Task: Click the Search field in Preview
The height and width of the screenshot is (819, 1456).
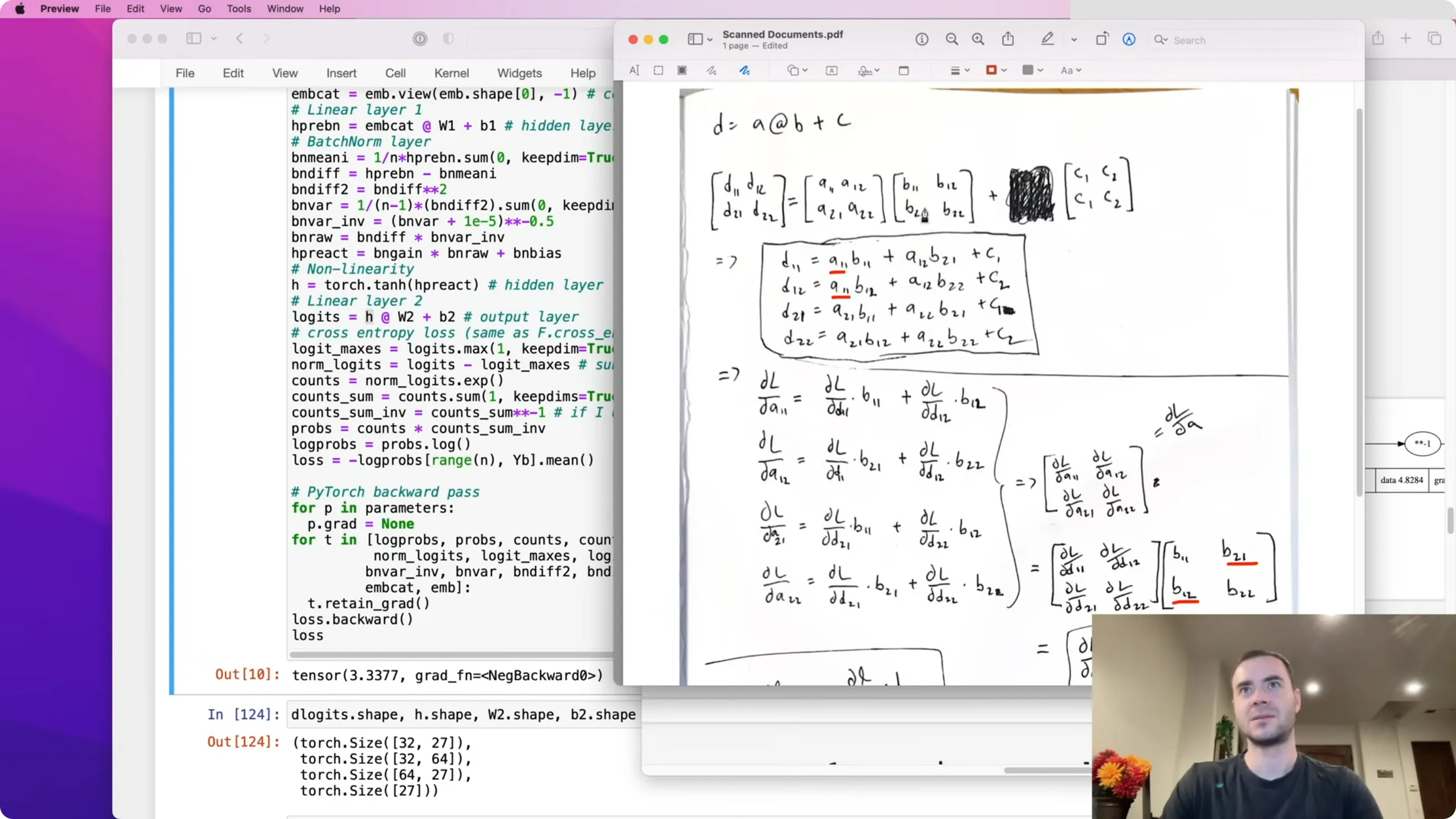Action: tap(1252, 40)
